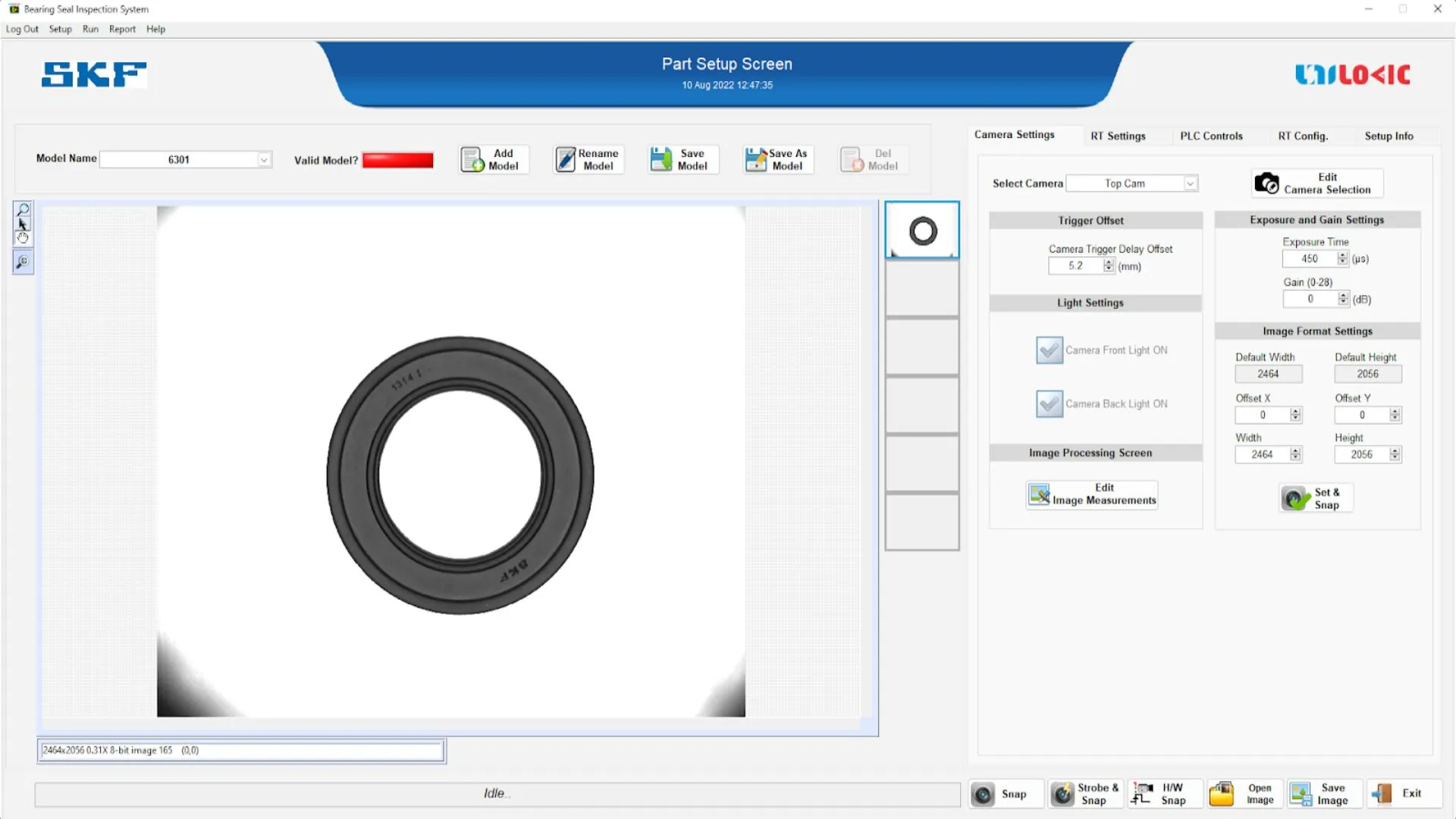The height and width of the screenshot is (819, 1456).
Task: Open Edit Camera Selection
Action: (x=1317, y=184)
